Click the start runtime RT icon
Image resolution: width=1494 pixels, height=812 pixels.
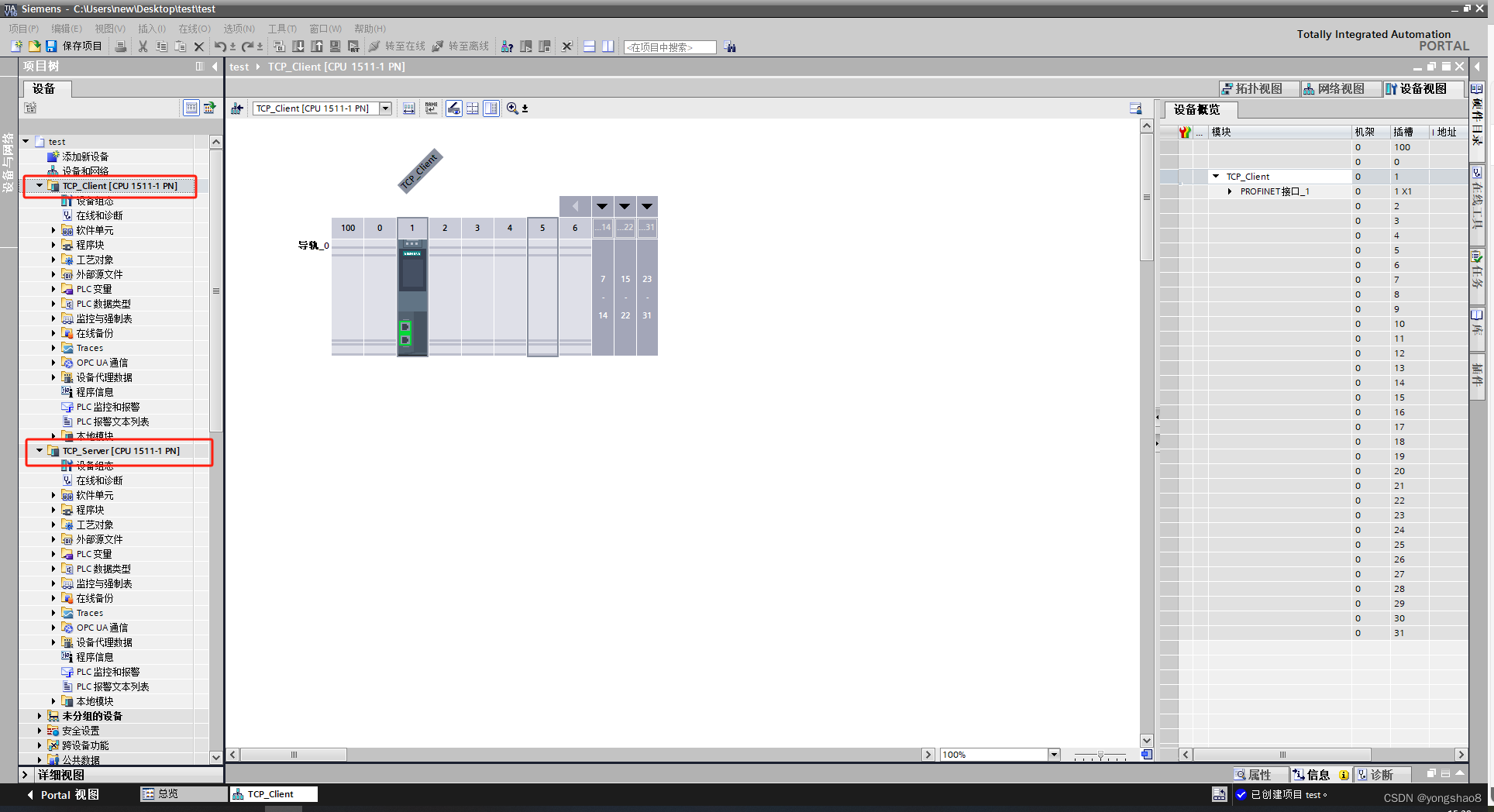(x=354, y=46)
